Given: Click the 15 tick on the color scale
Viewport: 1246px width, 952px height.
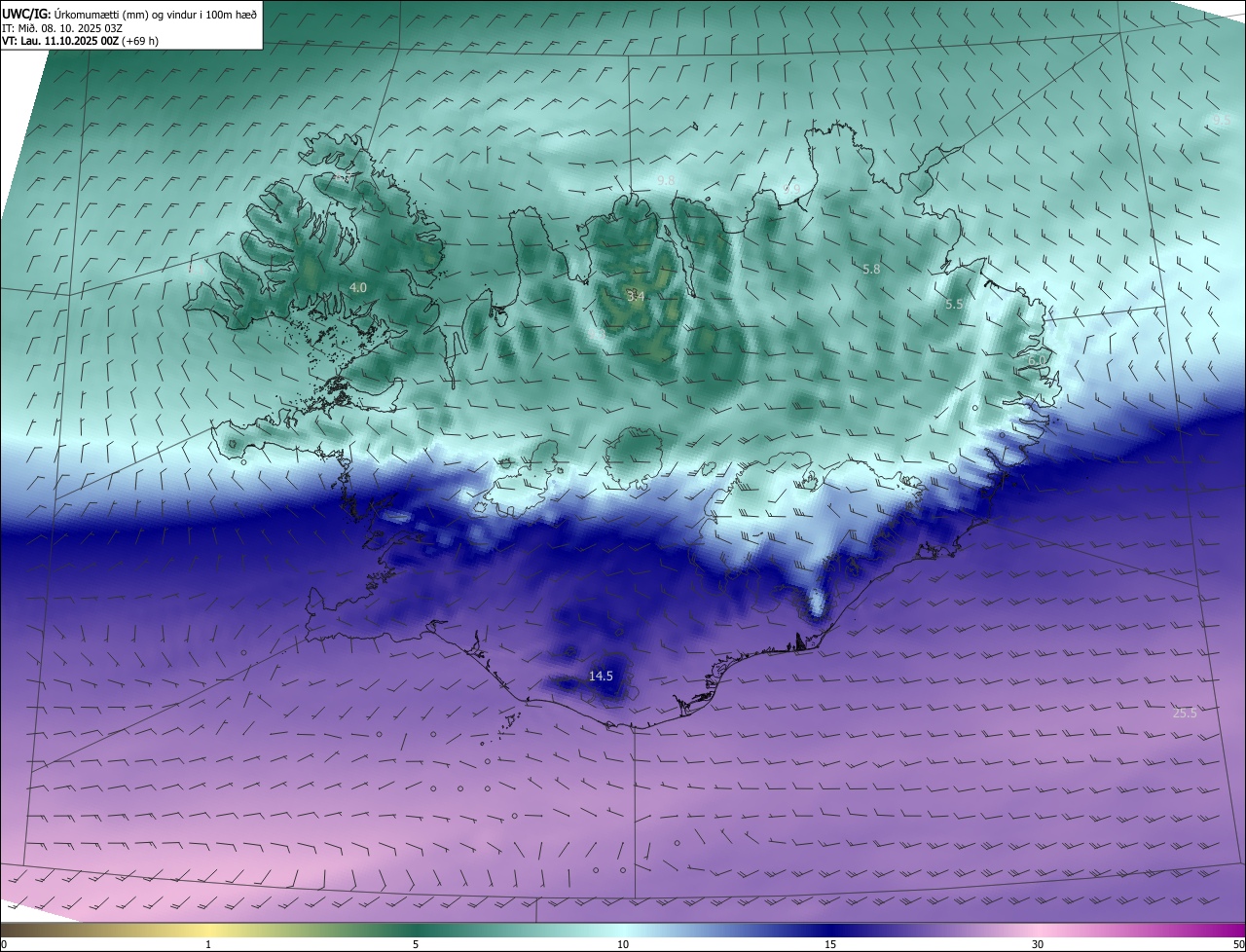Looking at the screenshot, I should click(x=830, y=944).
